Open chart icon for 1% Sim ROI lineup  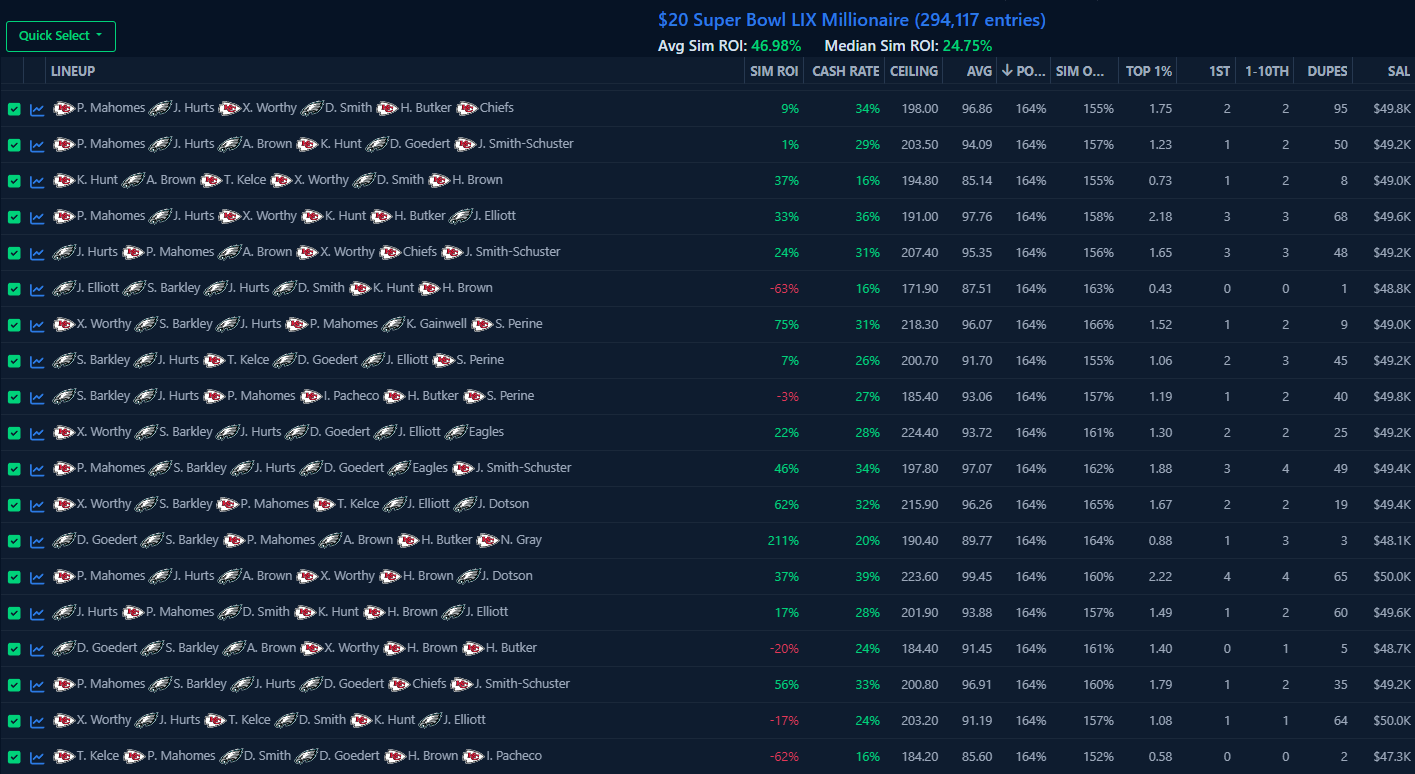click(37, 145)
